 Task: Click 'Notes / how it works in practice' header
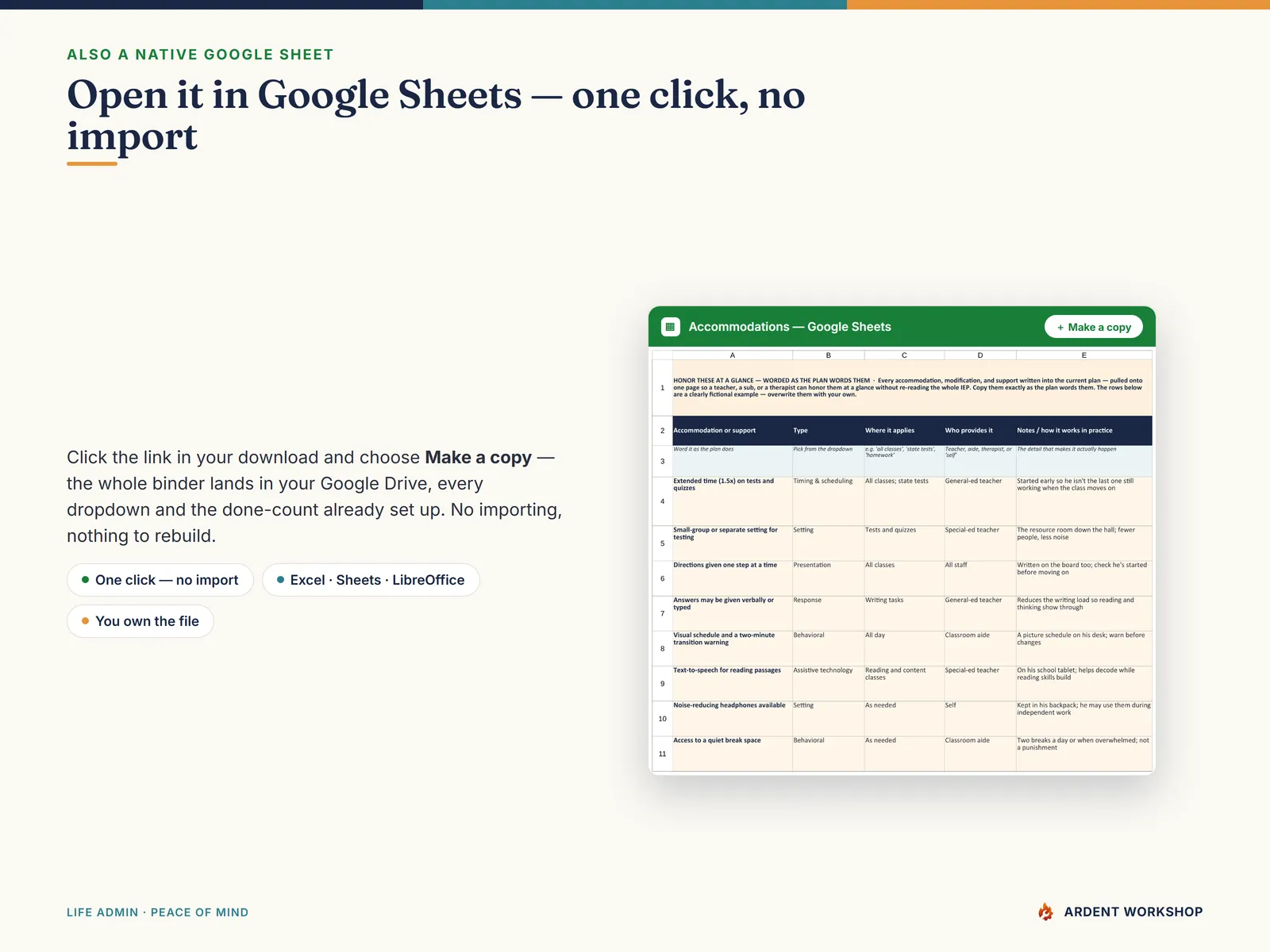point(1084,431)
